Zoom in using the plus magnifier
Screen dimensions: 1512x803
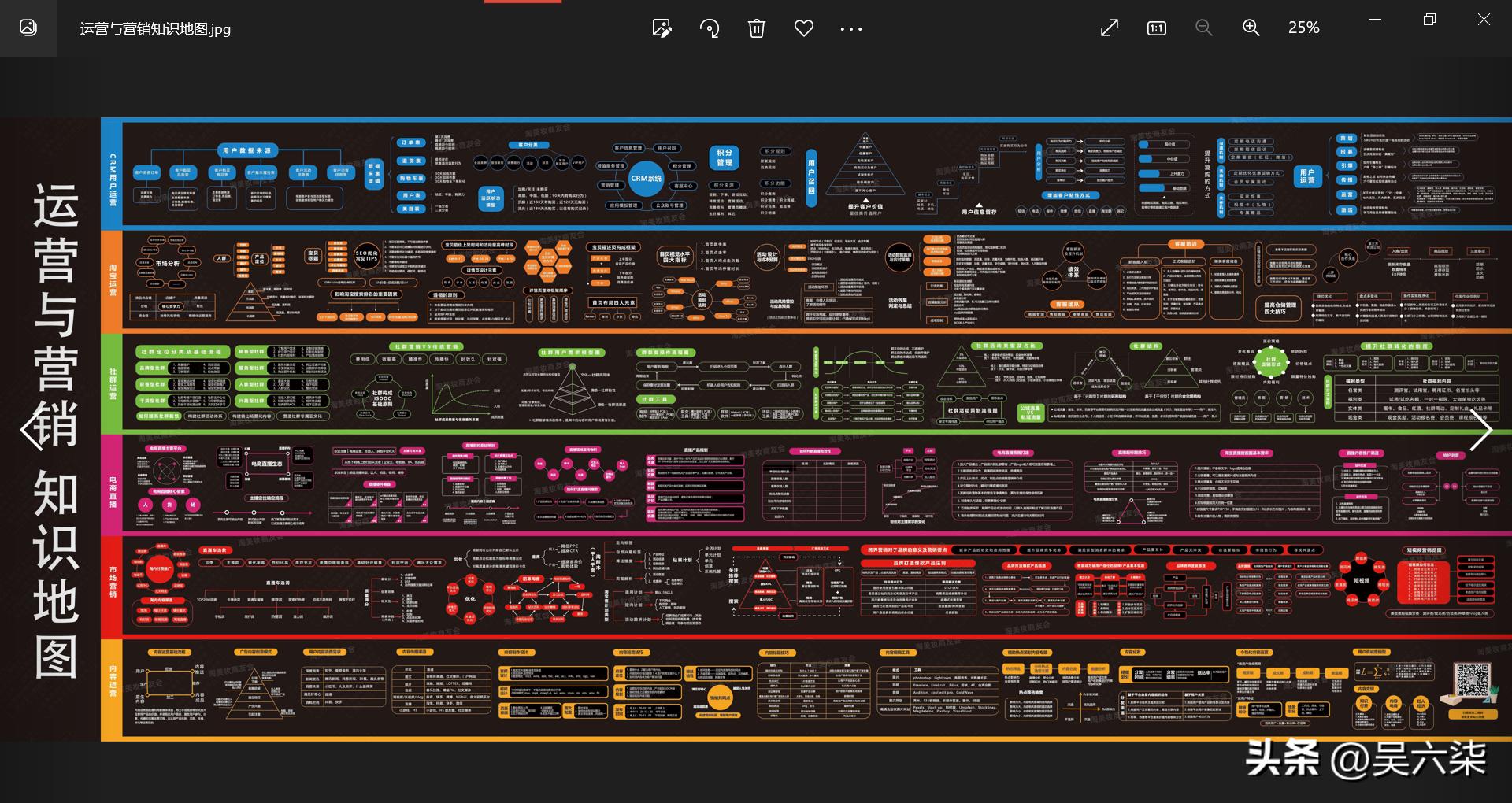(1251, 28)
